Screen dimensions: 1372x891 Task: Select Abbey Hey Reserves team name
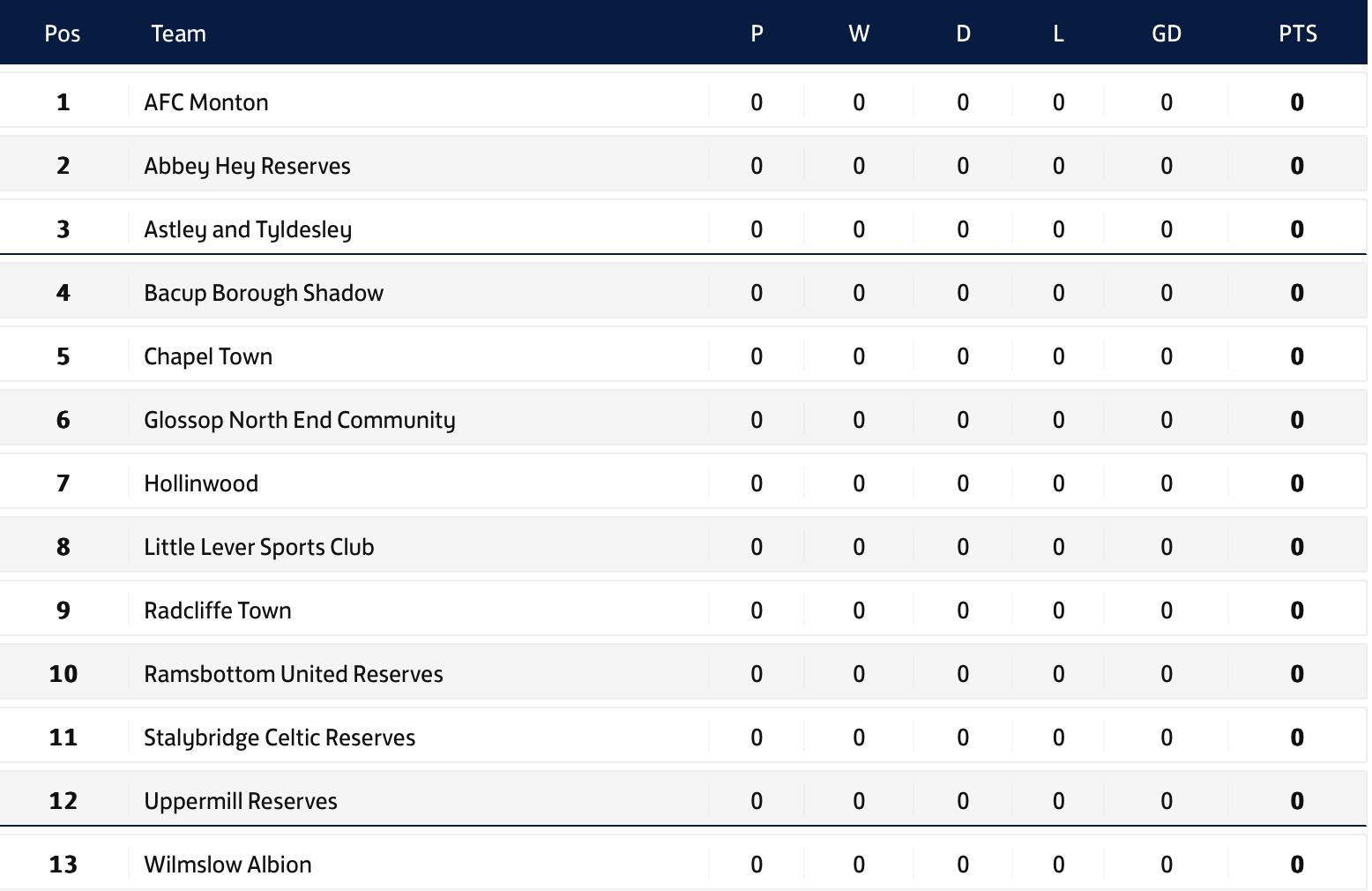247,166
